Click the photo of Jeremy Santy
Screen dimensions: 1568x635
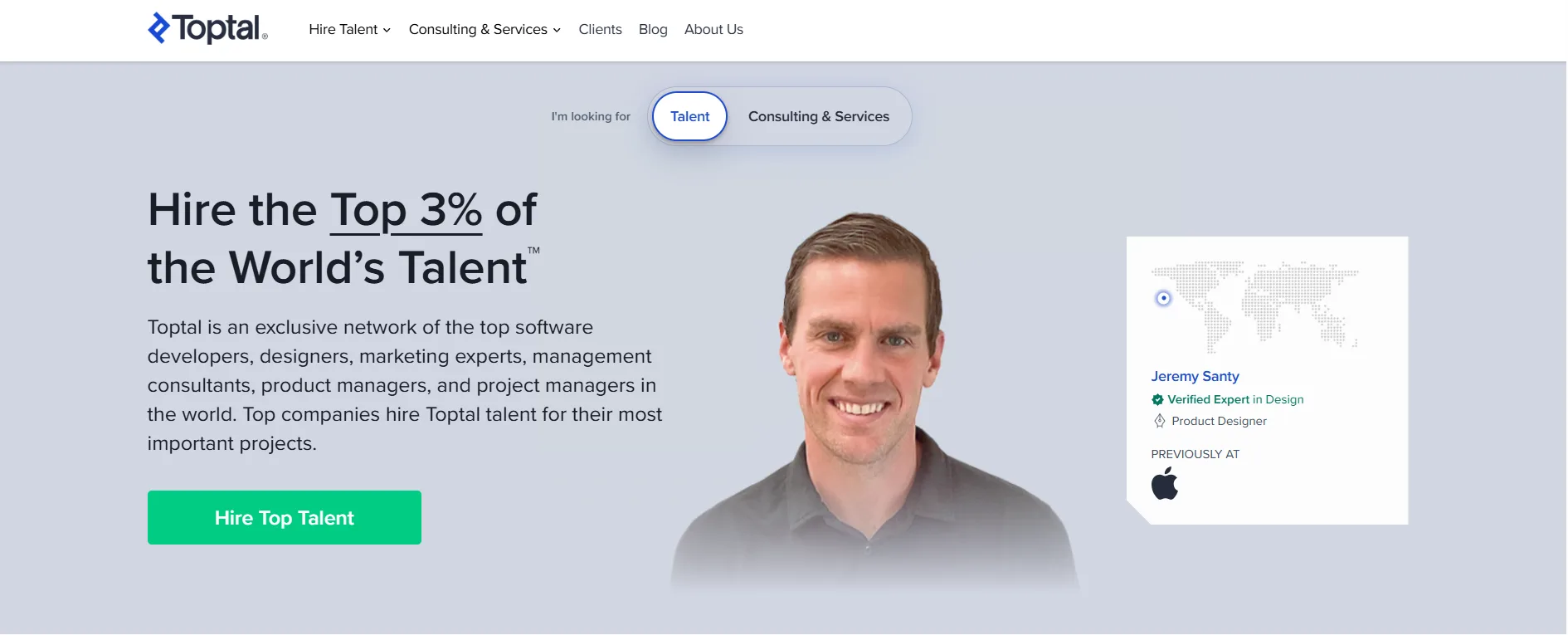(x=875, y=400)
